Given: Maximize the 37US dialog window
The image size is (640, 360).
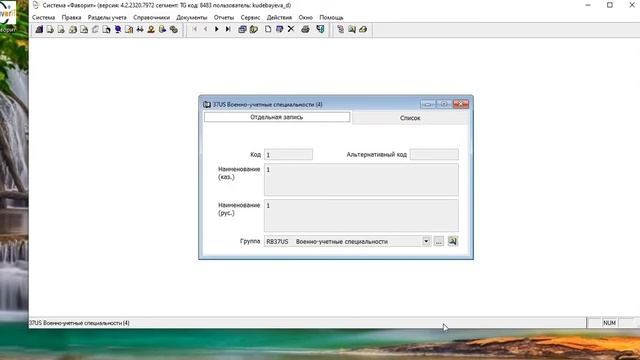Looking at the screenshot, I should 444,104.
